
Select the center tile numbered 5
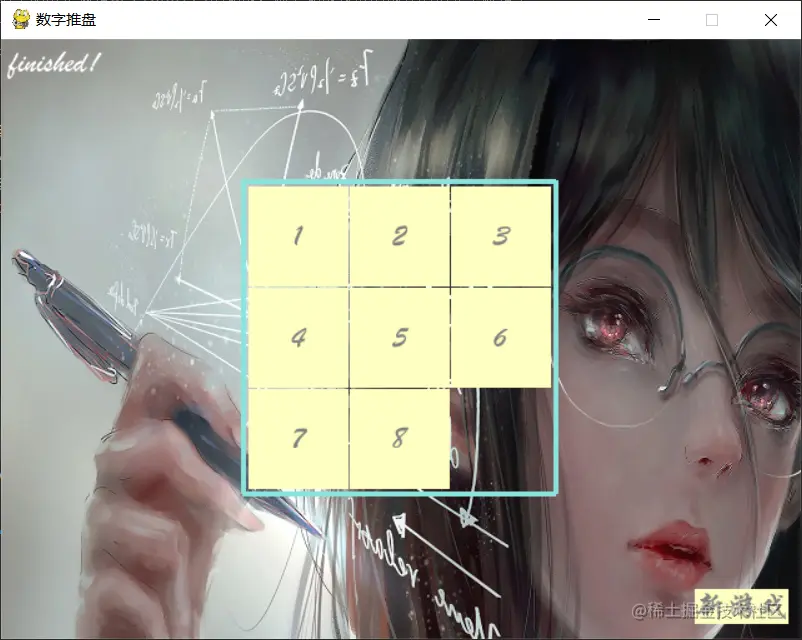pyautogui.click(x=399, y=337)
